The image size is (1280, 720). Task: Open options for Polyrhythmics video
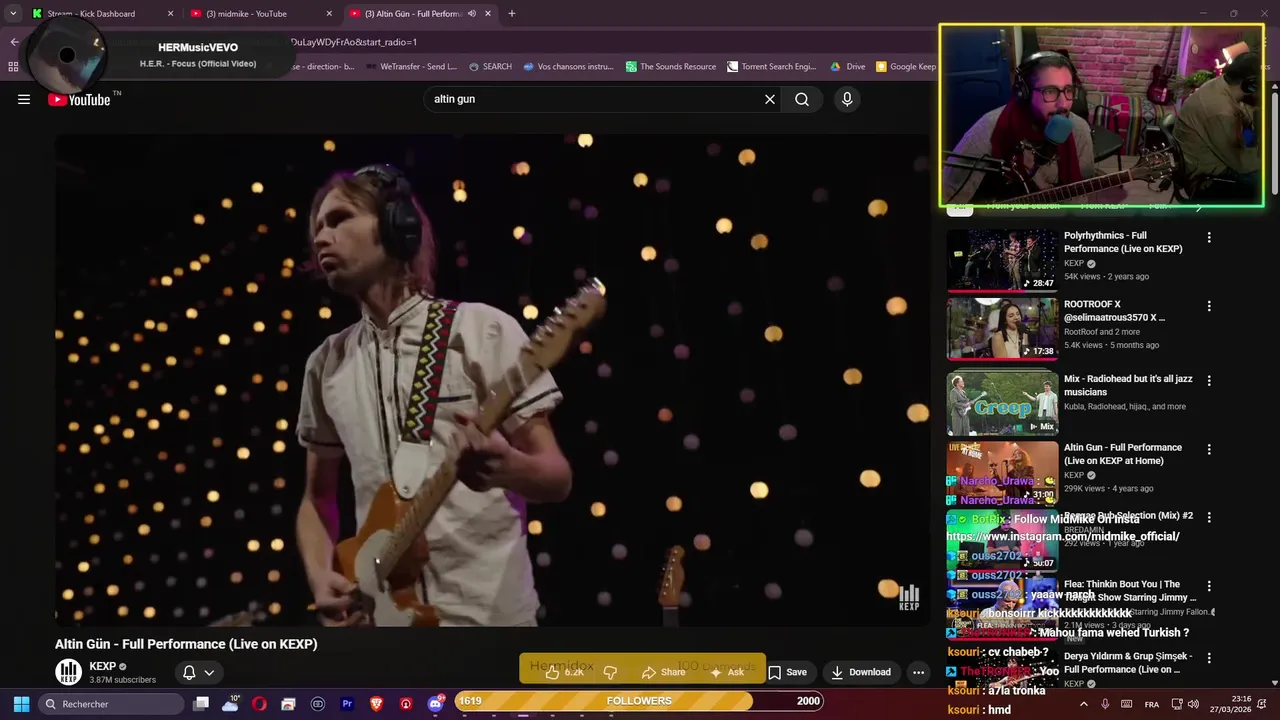[1209, 238]
